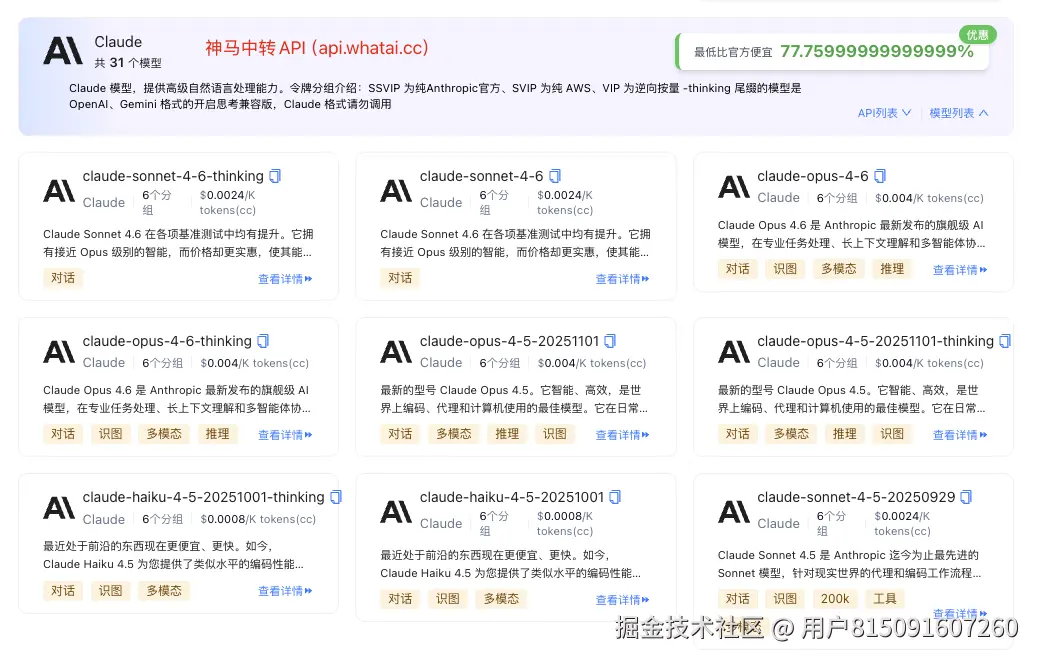The height and width of the screenshot is (661, 1038).
Task: Click the 200k tag on claude-sonnet-4-5-20250929
Action: [835, 599]
